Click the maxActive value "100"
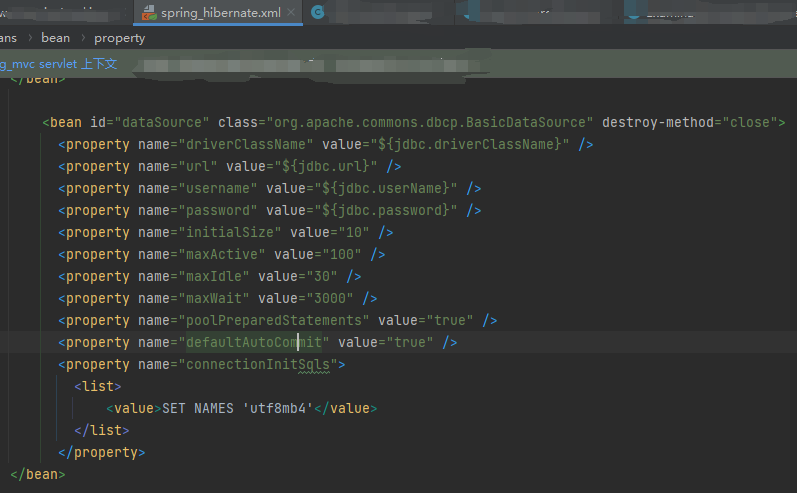The image size is (797, 493). point(342,255)
